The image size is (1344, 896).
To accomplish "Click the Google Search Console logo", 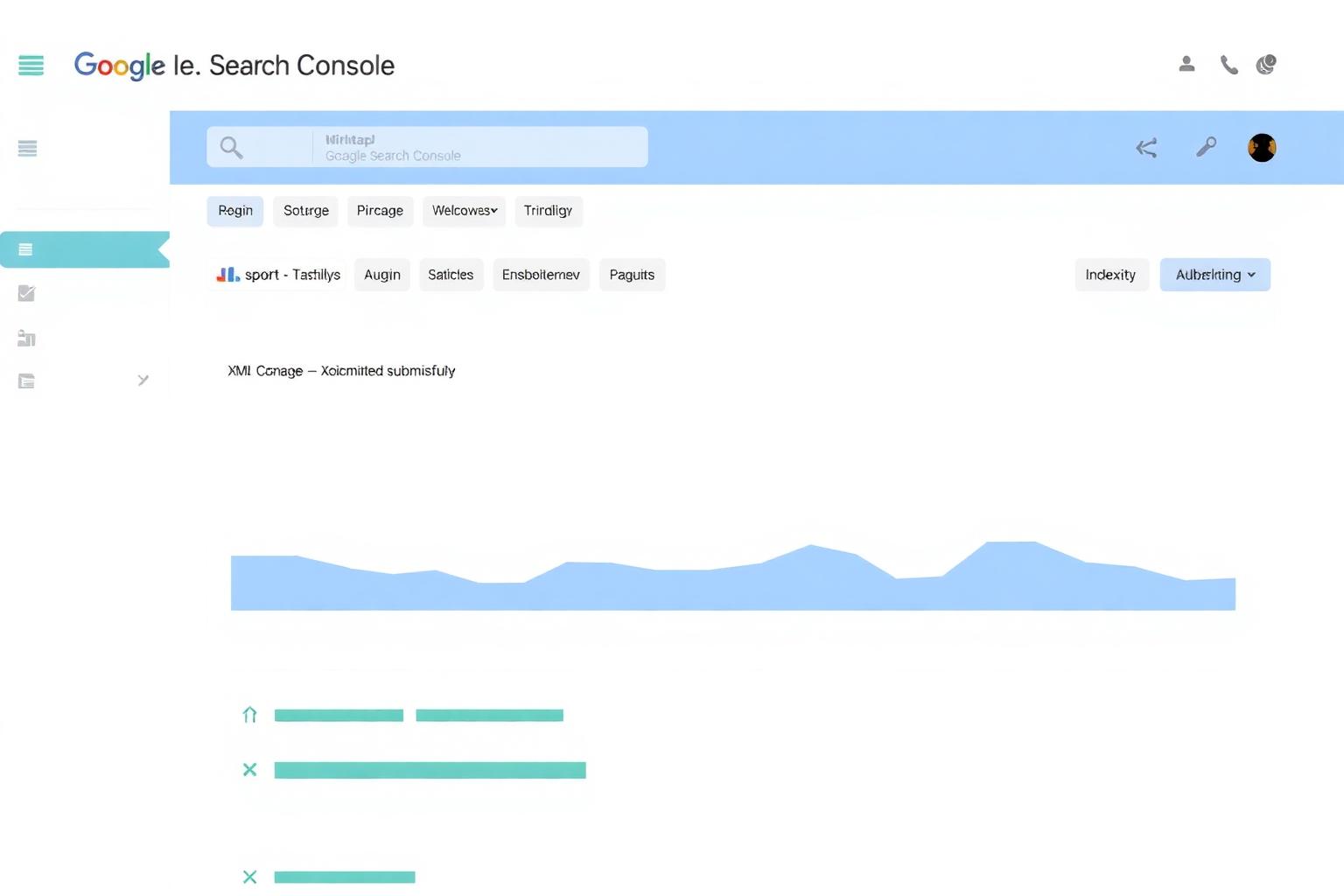I will click(234, 66).
